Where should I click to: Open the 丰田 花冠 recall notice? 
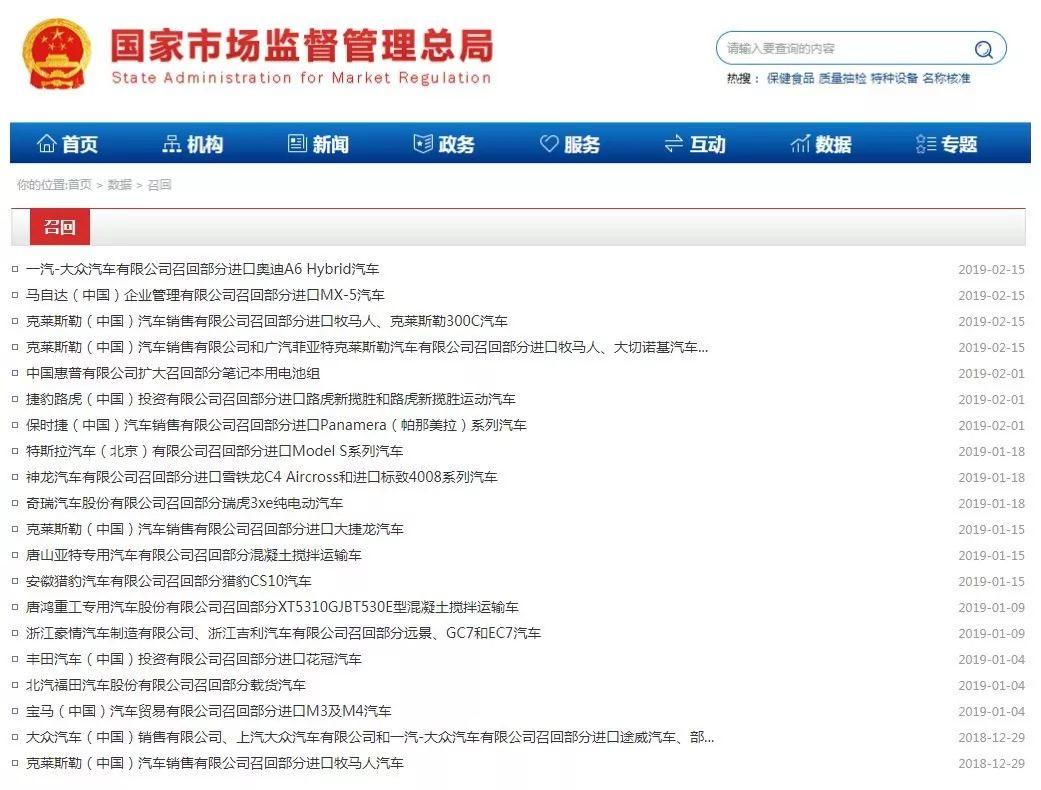[x=193, y=659]
